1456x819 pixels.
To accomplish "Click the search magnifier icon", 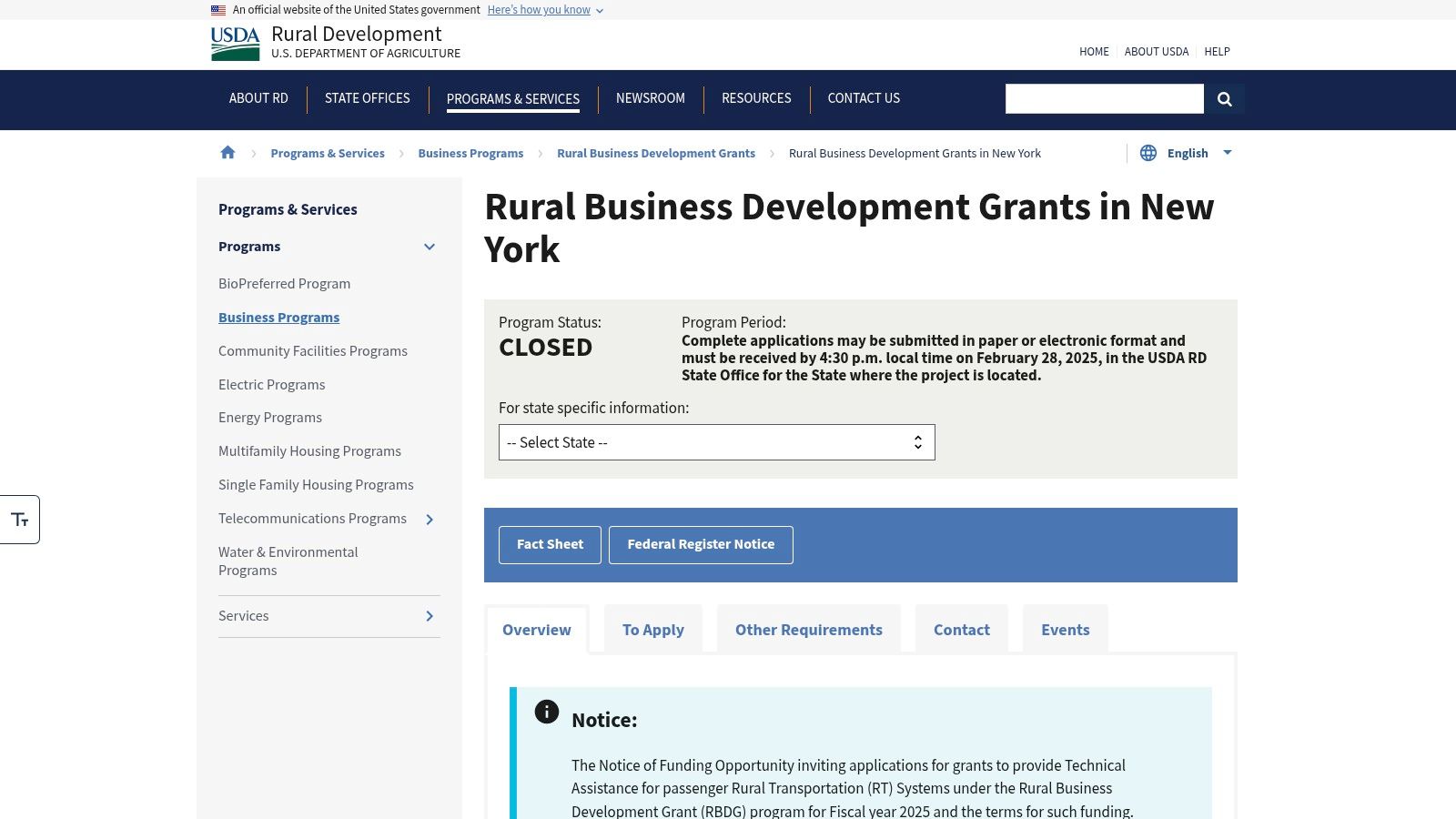I will [1225, 98].
